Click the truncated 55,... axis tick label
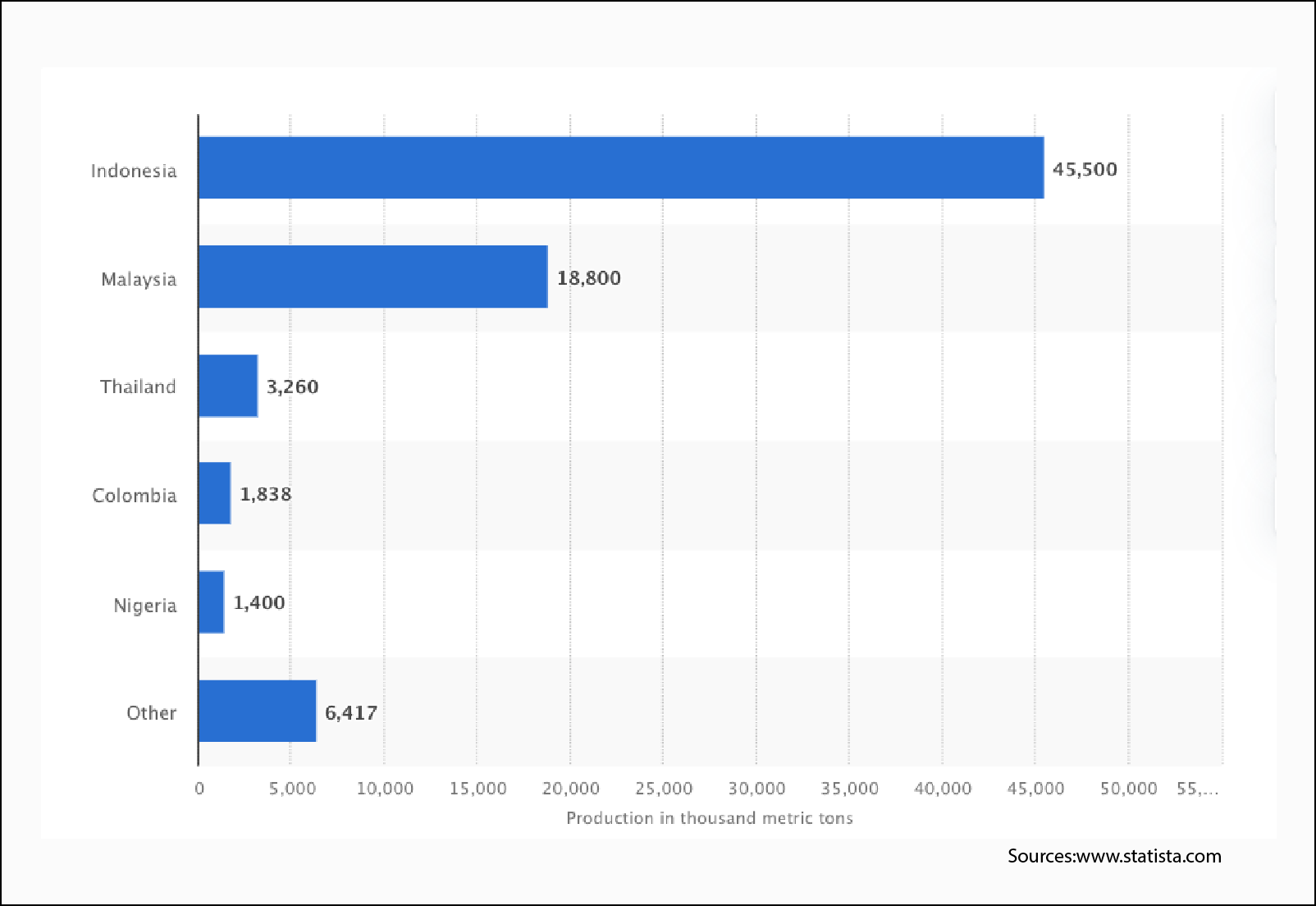 pos(1197,789)
